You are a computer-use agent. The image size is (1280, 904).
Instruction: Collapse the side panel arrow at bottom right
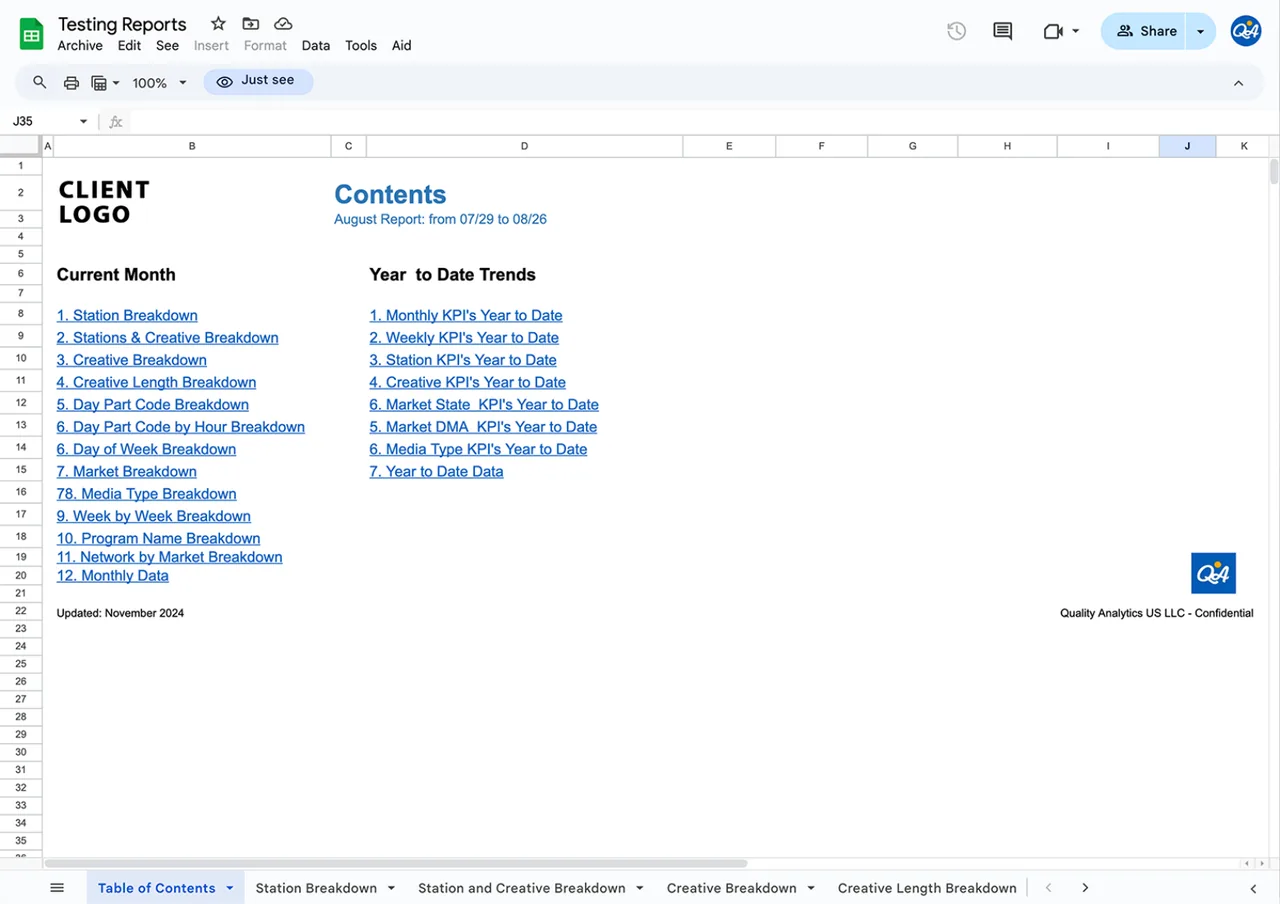pos(1253,888)
